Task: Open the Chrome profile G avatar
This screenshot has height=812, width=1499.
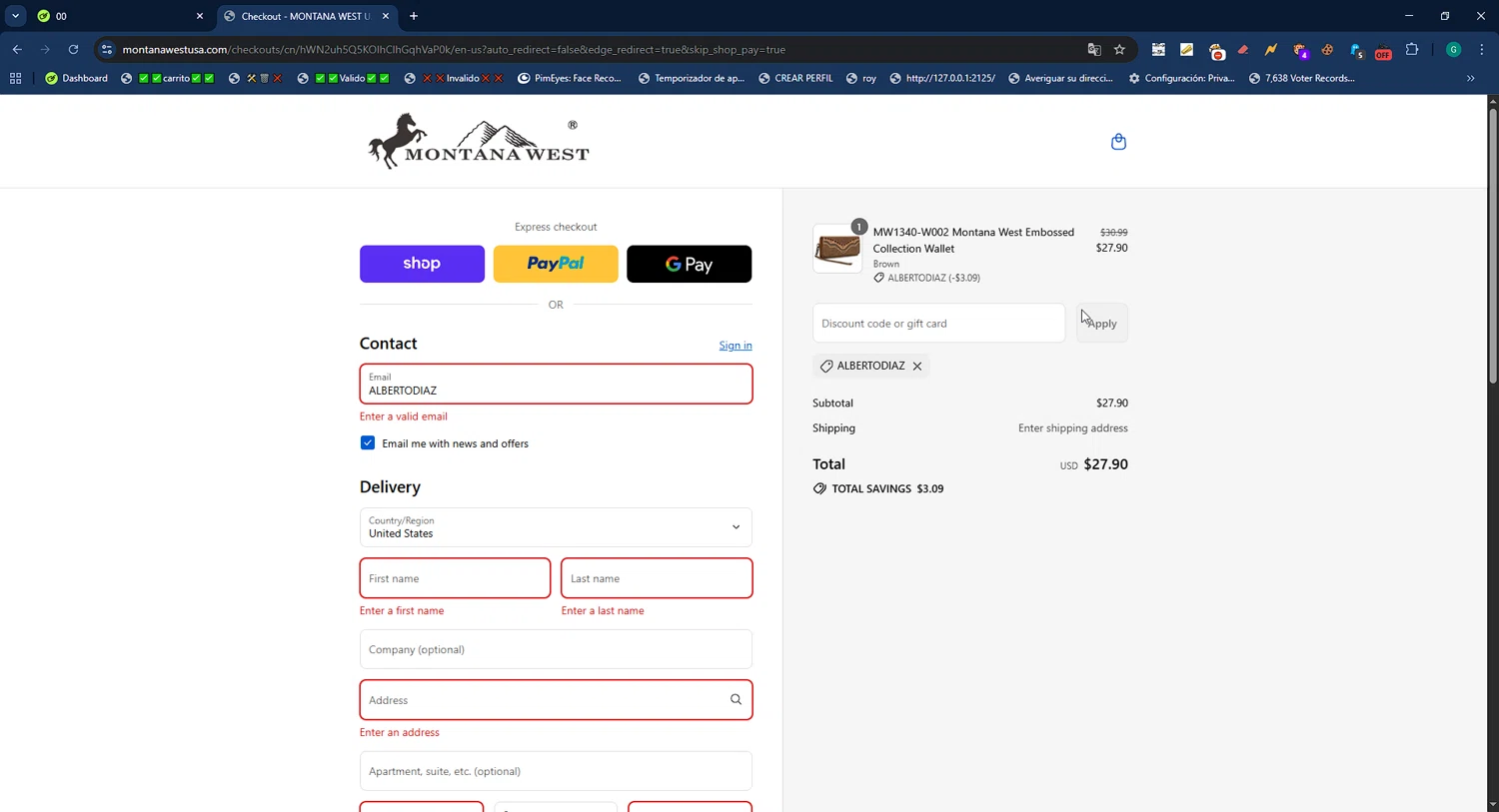Action: pyautogui.click(x=1454, y=49)
